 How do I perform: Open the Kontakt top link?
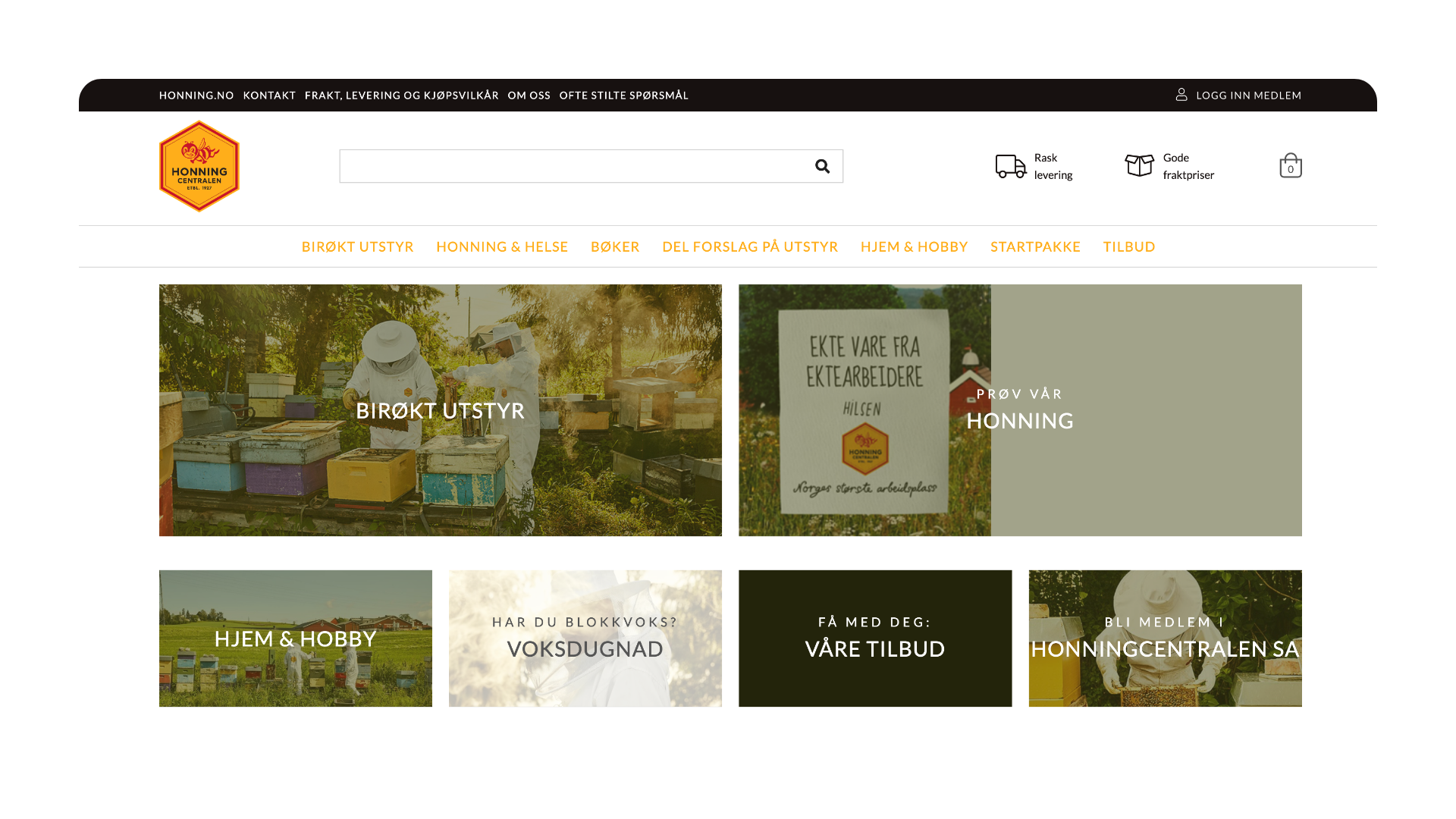(269, 96)
